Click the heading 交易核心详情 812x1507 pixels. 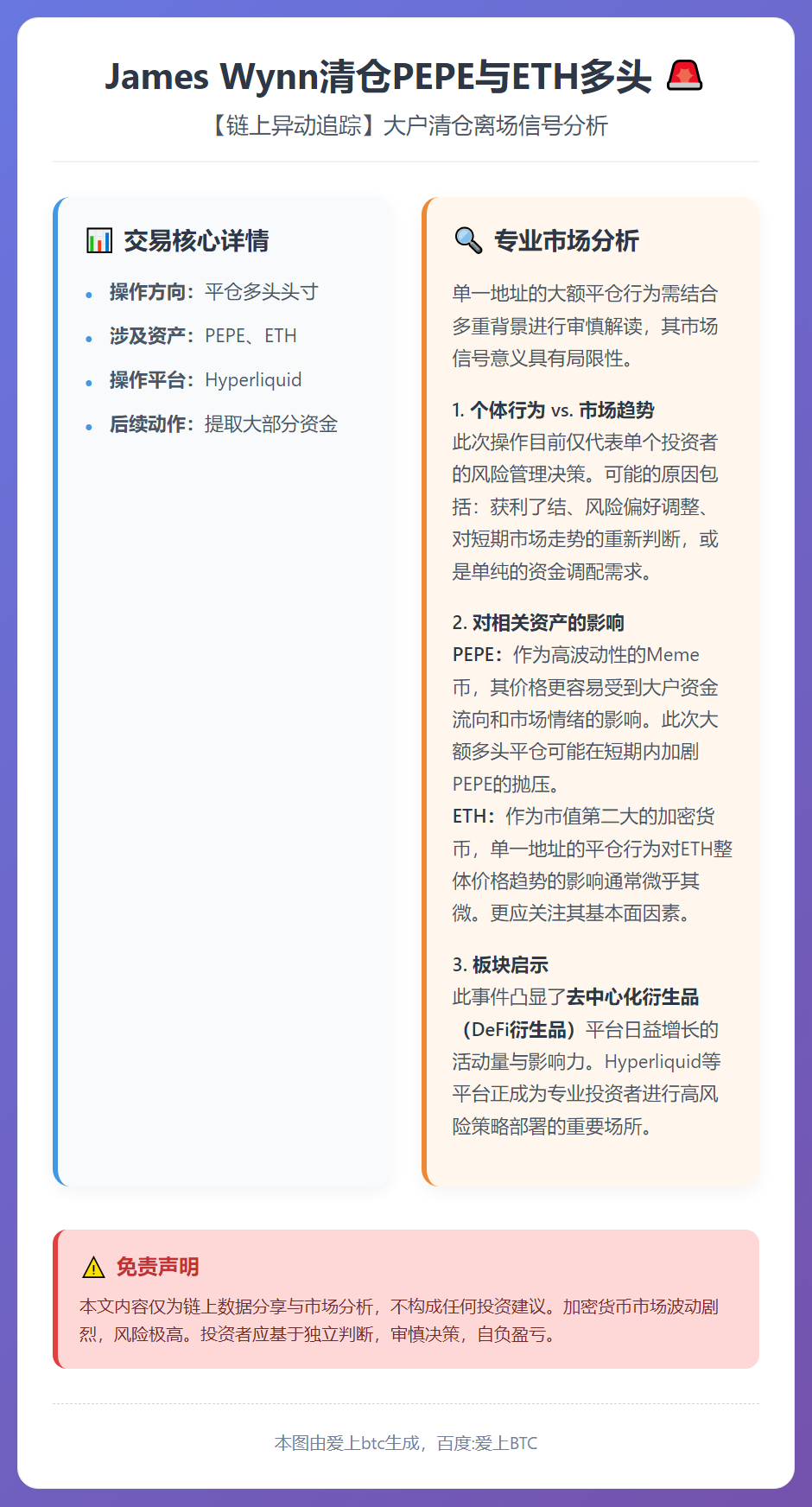pyautogui.click(x=196, y=240)
